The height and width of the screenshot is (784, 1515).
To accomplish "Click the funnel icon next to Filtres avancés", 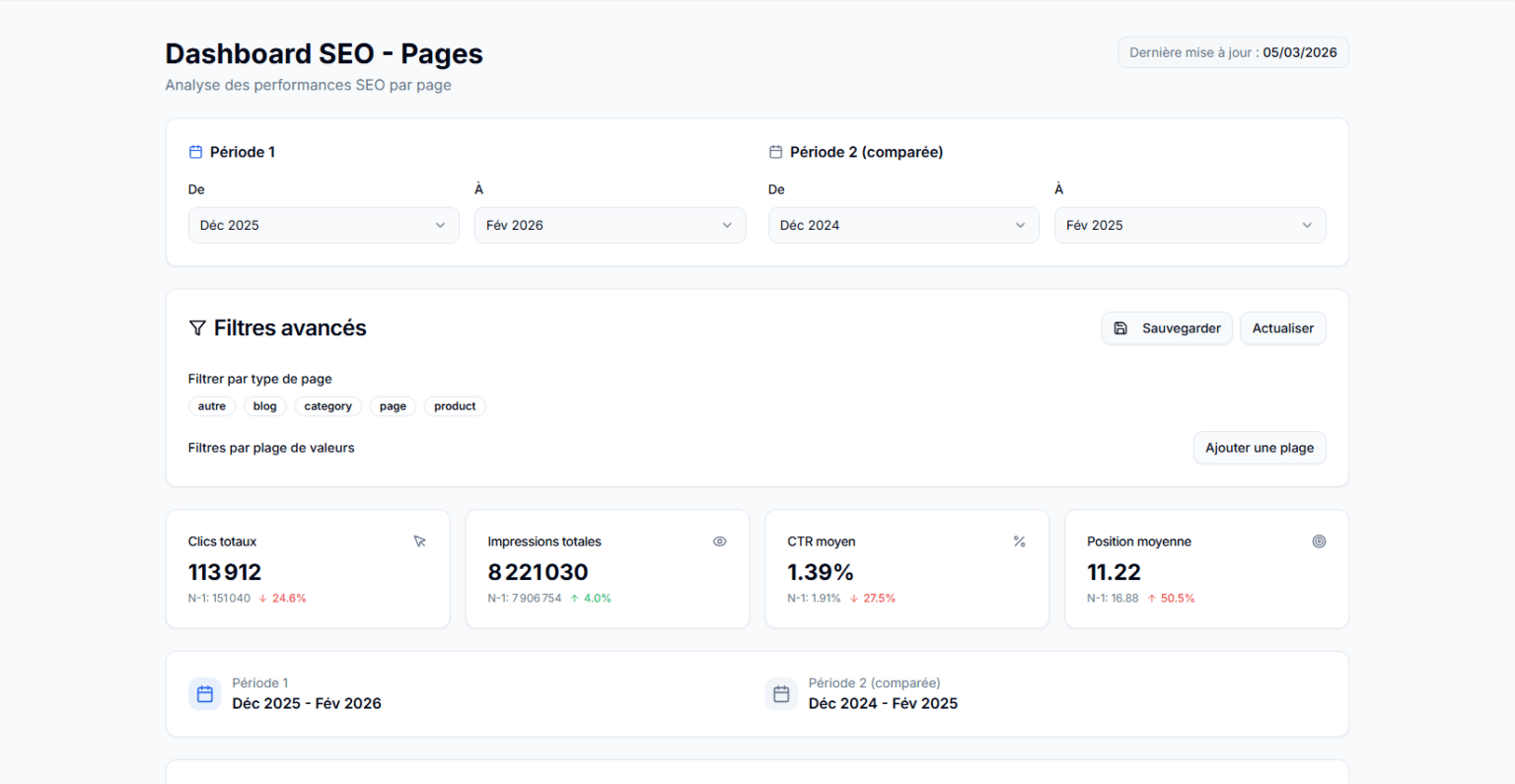I will (x=197, y=328).
